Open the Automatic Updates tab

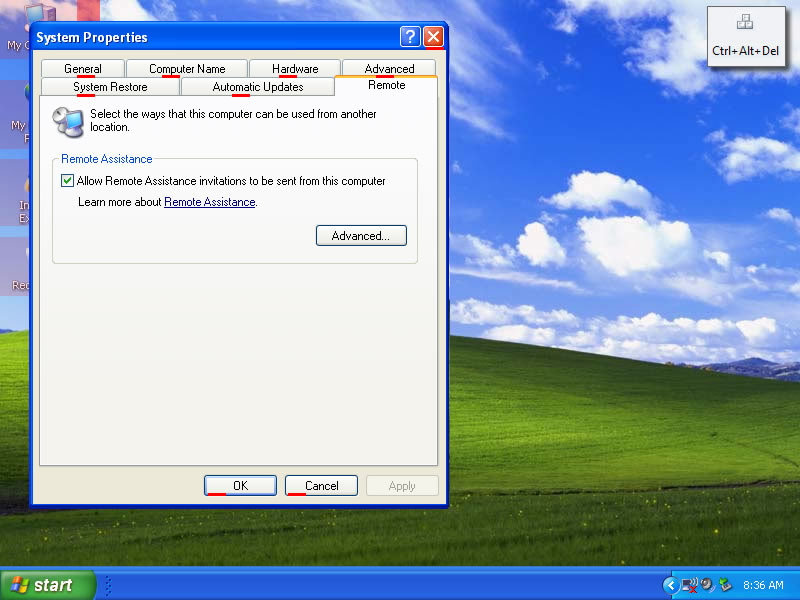pyautogui.click(x=258, y=87)
